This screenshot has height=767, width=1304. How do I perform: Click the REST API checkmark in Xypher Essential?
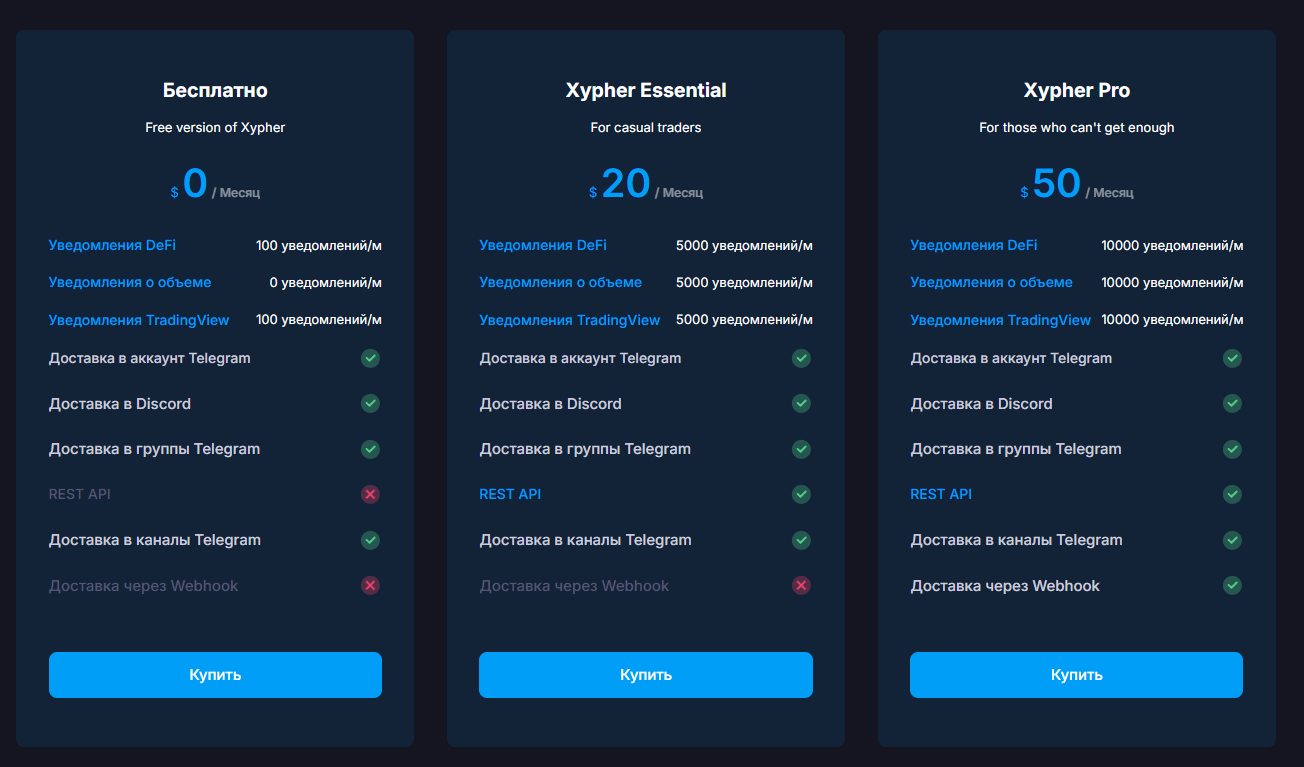[x=802, y=494]
